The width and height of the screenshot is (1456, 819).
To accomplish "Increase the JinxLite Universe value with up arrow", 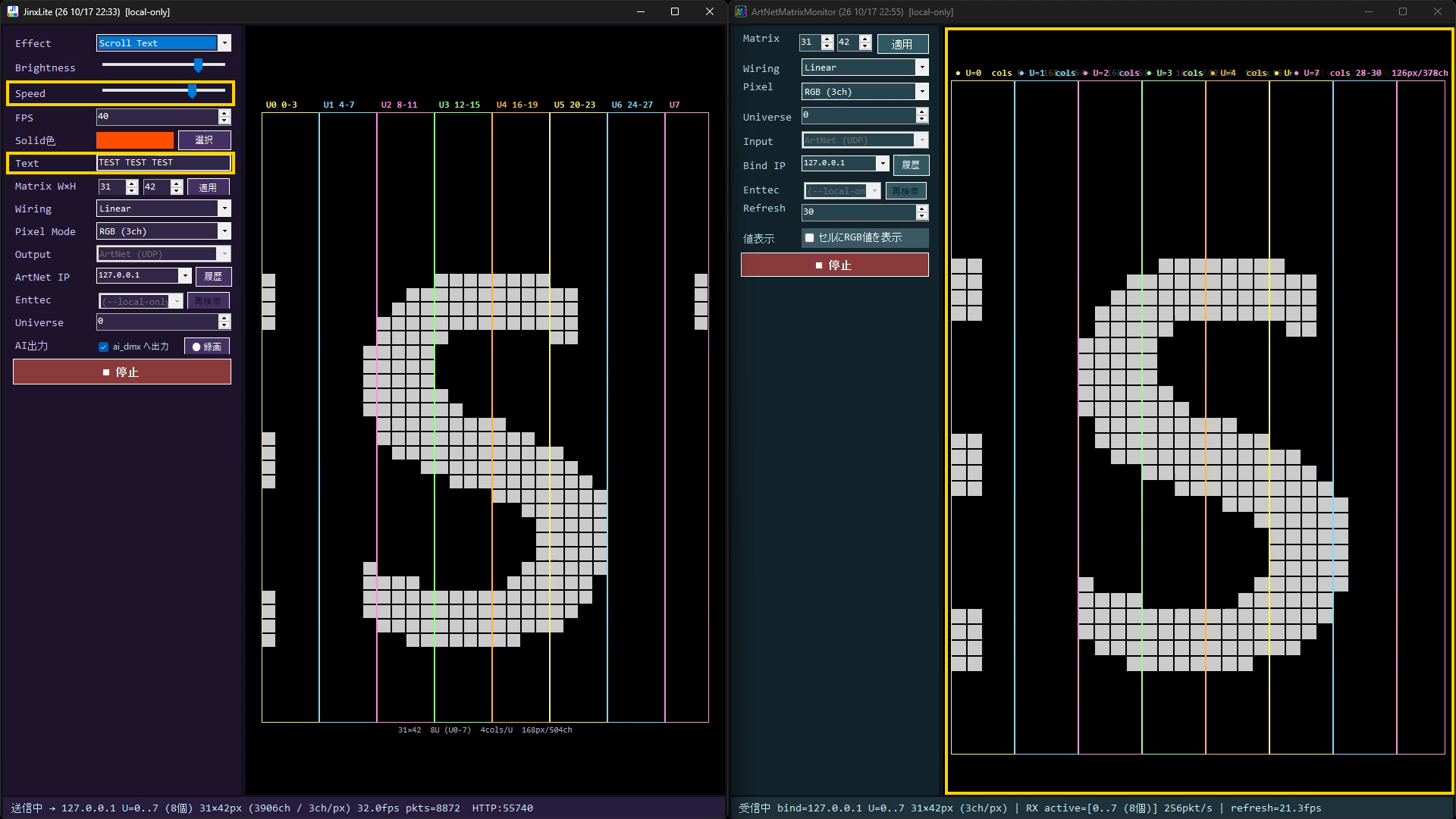I will coord(224,318).
